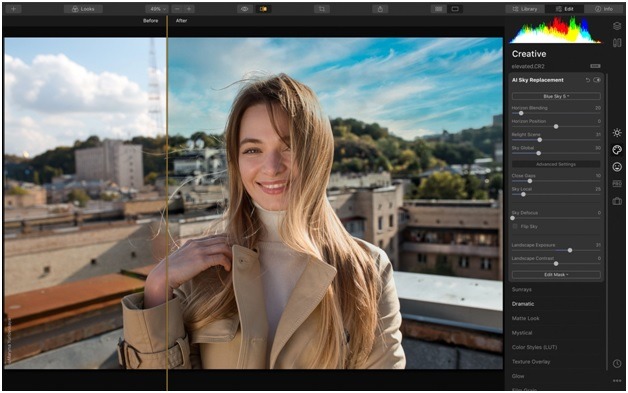The width and height of the screenshot is (628, 393).
Task: Adjust the Close Gaps slider
Action: click(x=530, y=181)
